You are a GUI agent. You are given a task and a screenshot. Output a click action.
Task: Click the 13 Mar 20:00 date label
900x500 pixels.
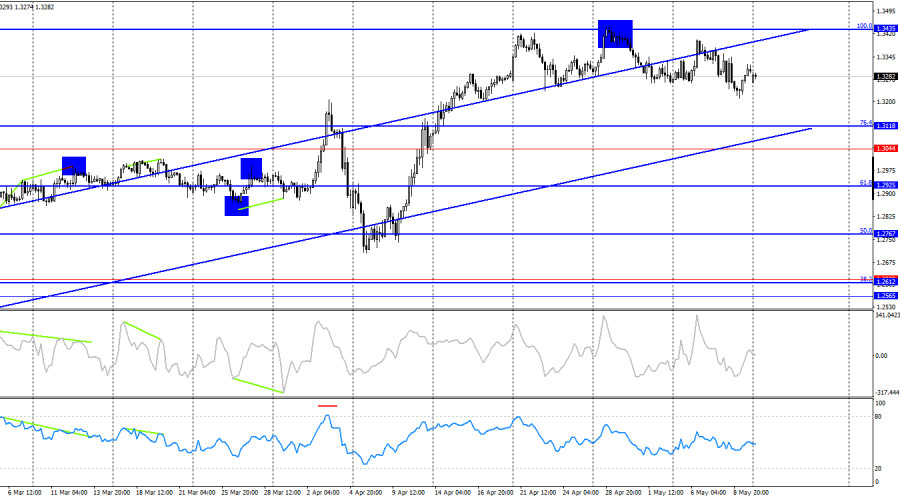tap(111, 493)
